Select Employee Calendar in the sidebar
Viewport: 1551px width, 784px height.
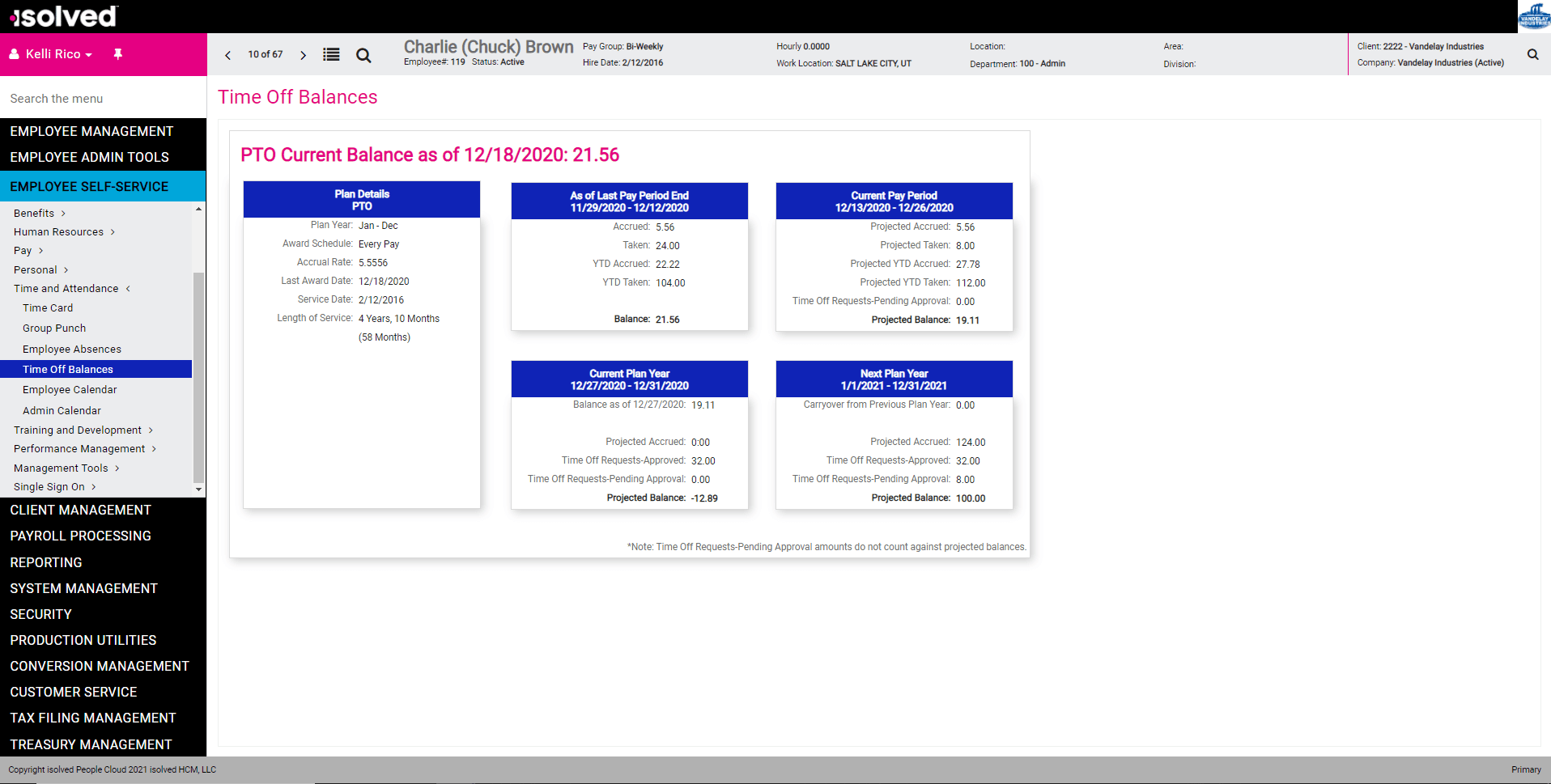70,389
